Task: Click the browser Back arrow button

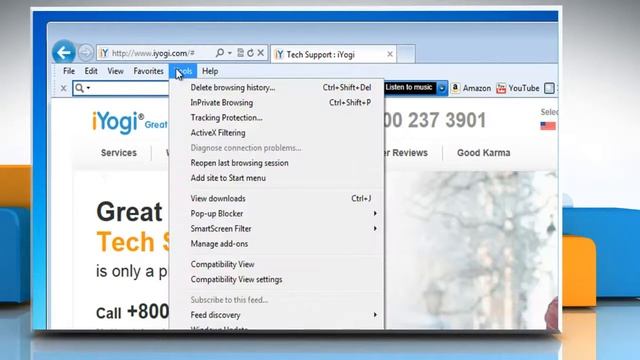Action: pyautogui.click(x=64, y=52)
